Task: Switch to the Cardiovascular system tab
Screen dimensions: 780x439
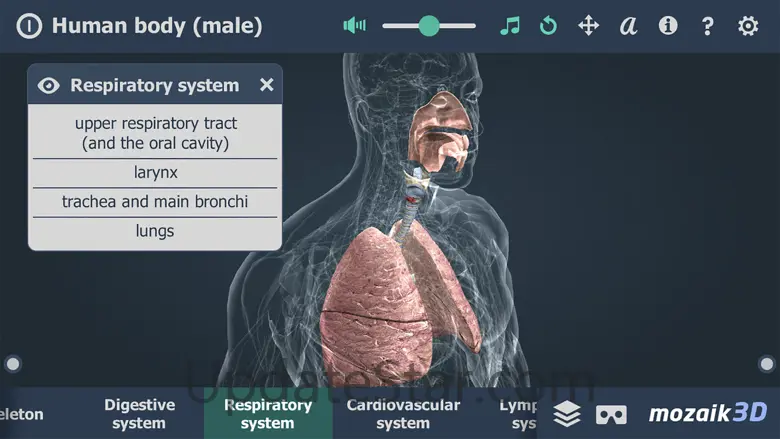Action: [x=403, y=414]
